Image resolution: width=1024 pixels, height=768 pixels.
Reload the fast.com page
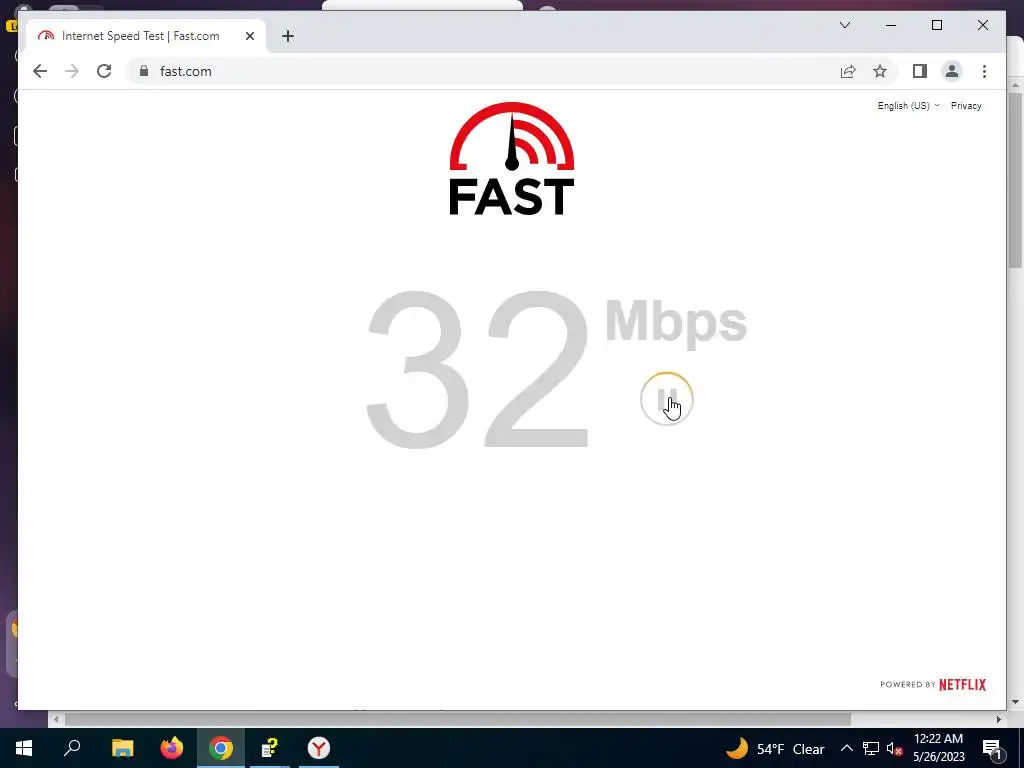click(104, 71)
